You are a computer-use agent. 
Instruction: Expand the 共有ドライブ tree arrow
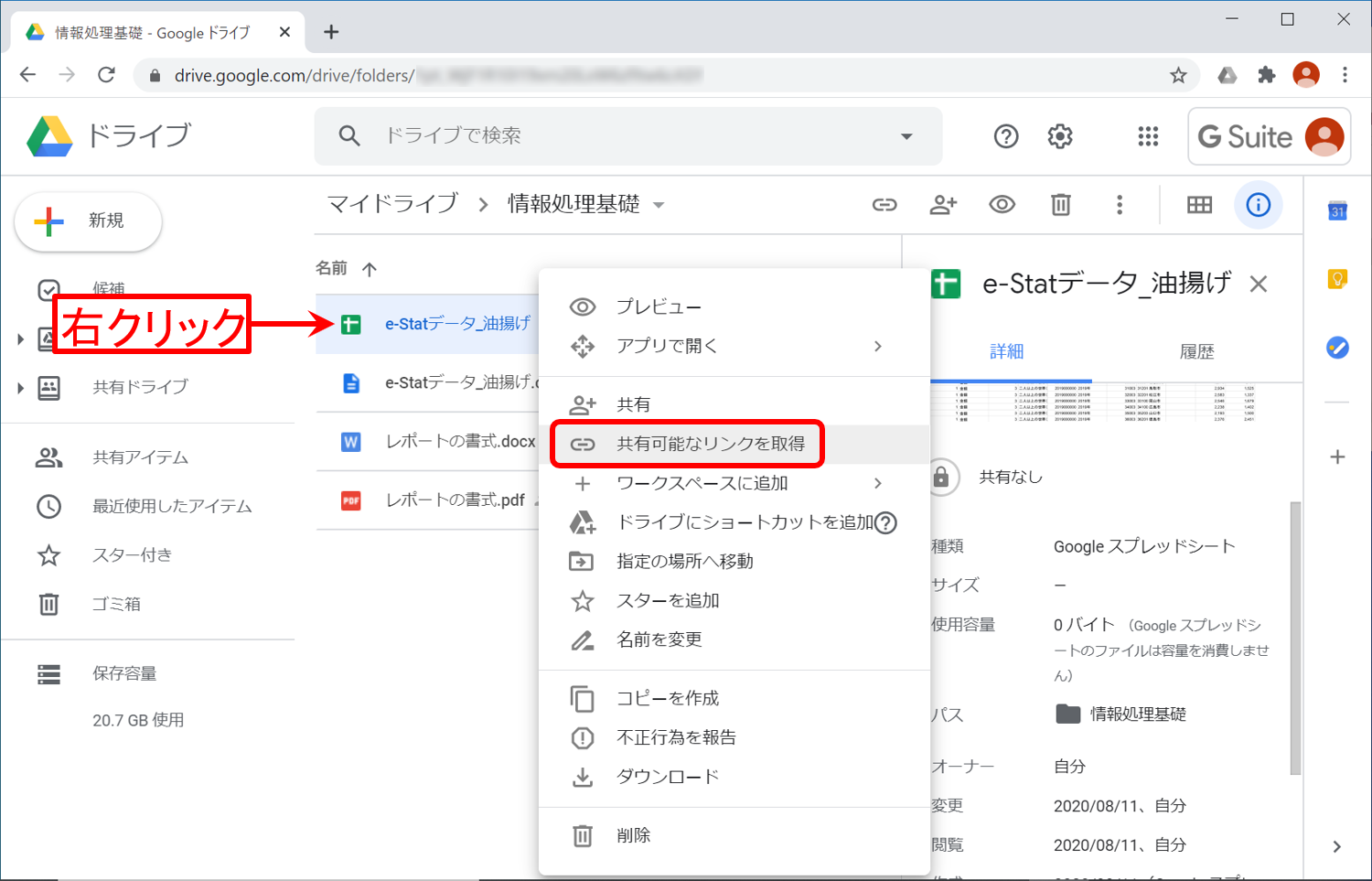click(20, 388)
